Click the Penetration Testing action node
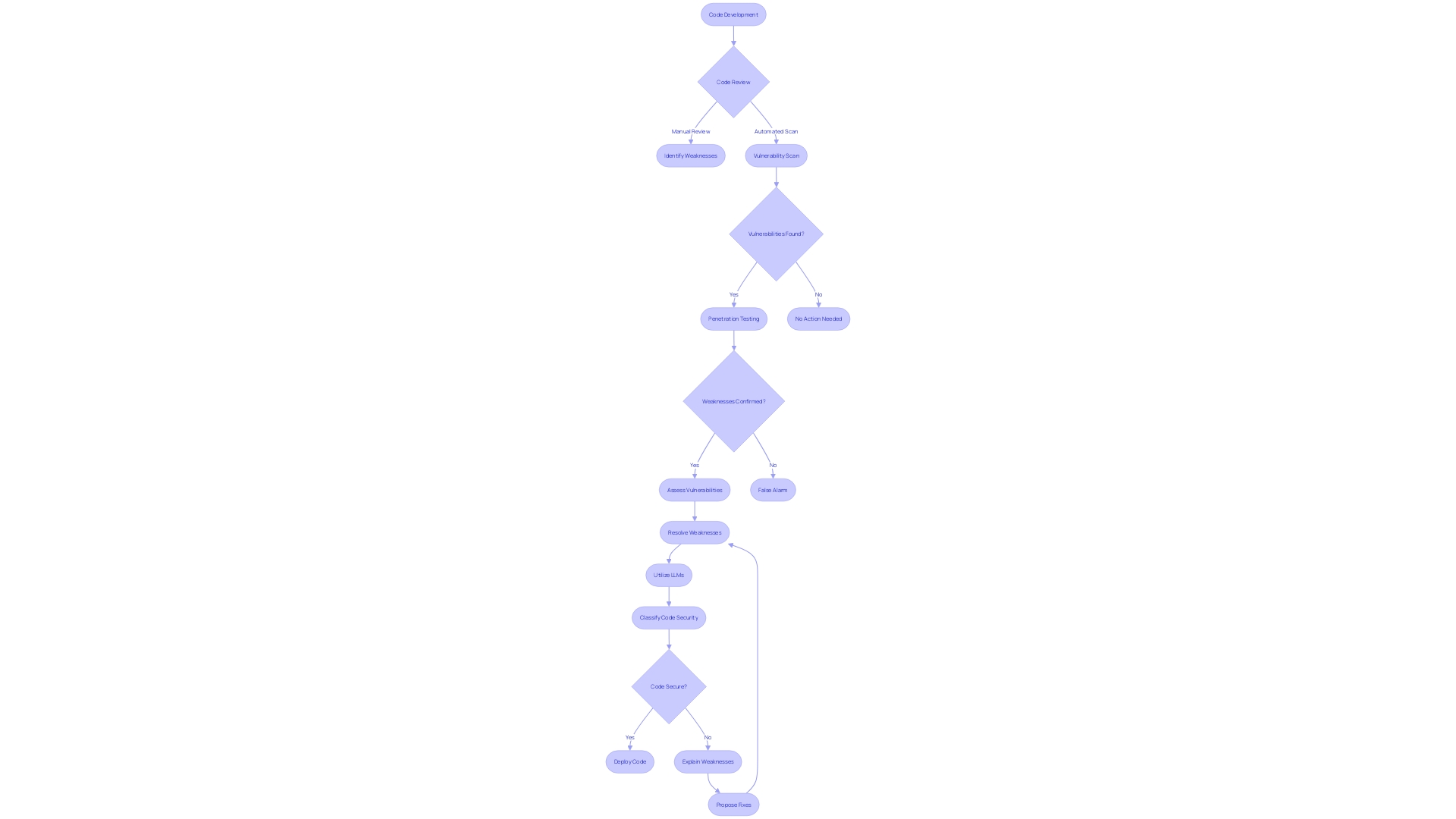Viewport: 1456px width, 819px height. pyautogui.click(x=733, y=318)
